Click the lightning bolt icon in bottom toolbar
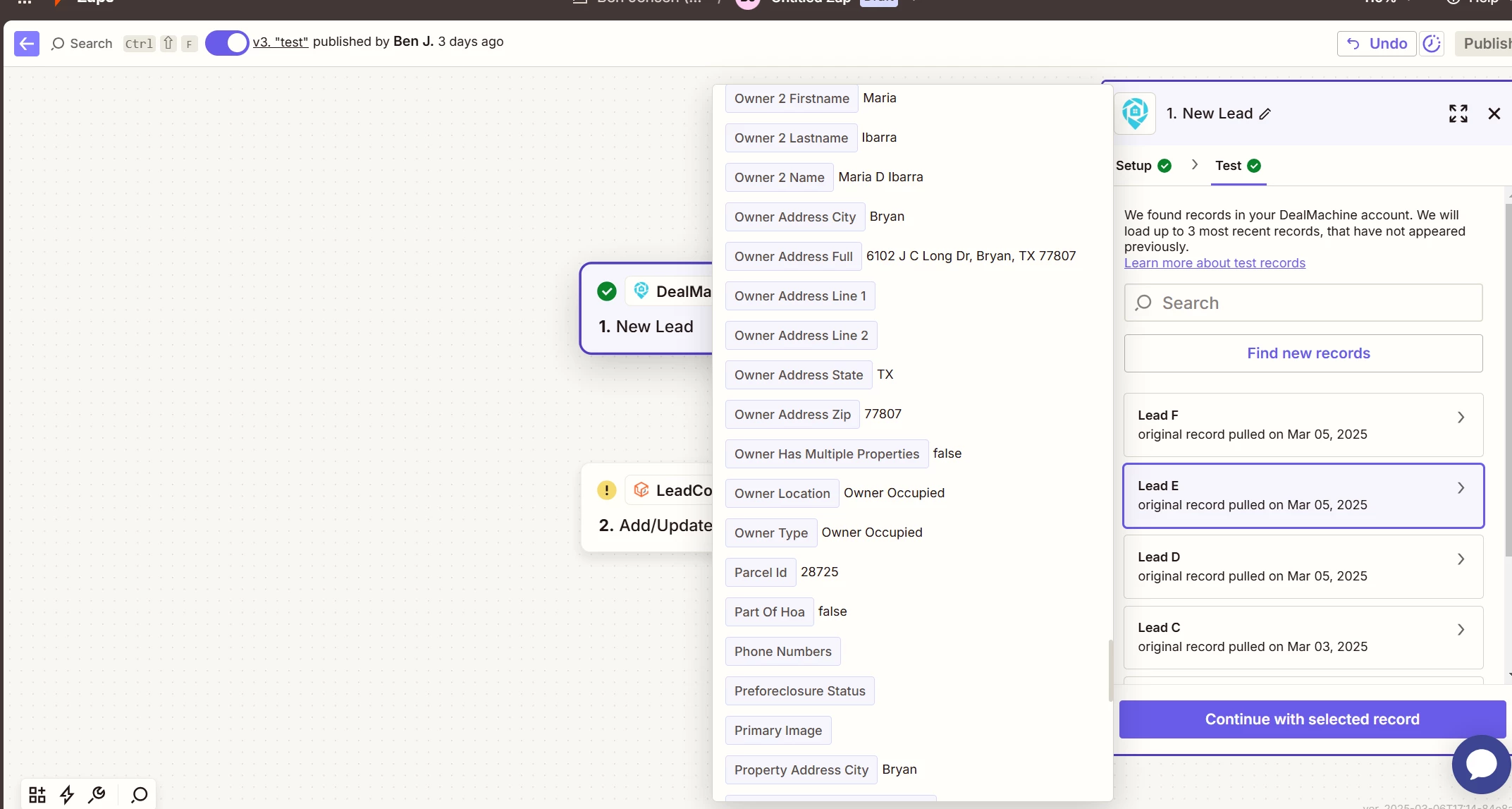Viewport: 1512px width, 809px height. pos(67,795)
